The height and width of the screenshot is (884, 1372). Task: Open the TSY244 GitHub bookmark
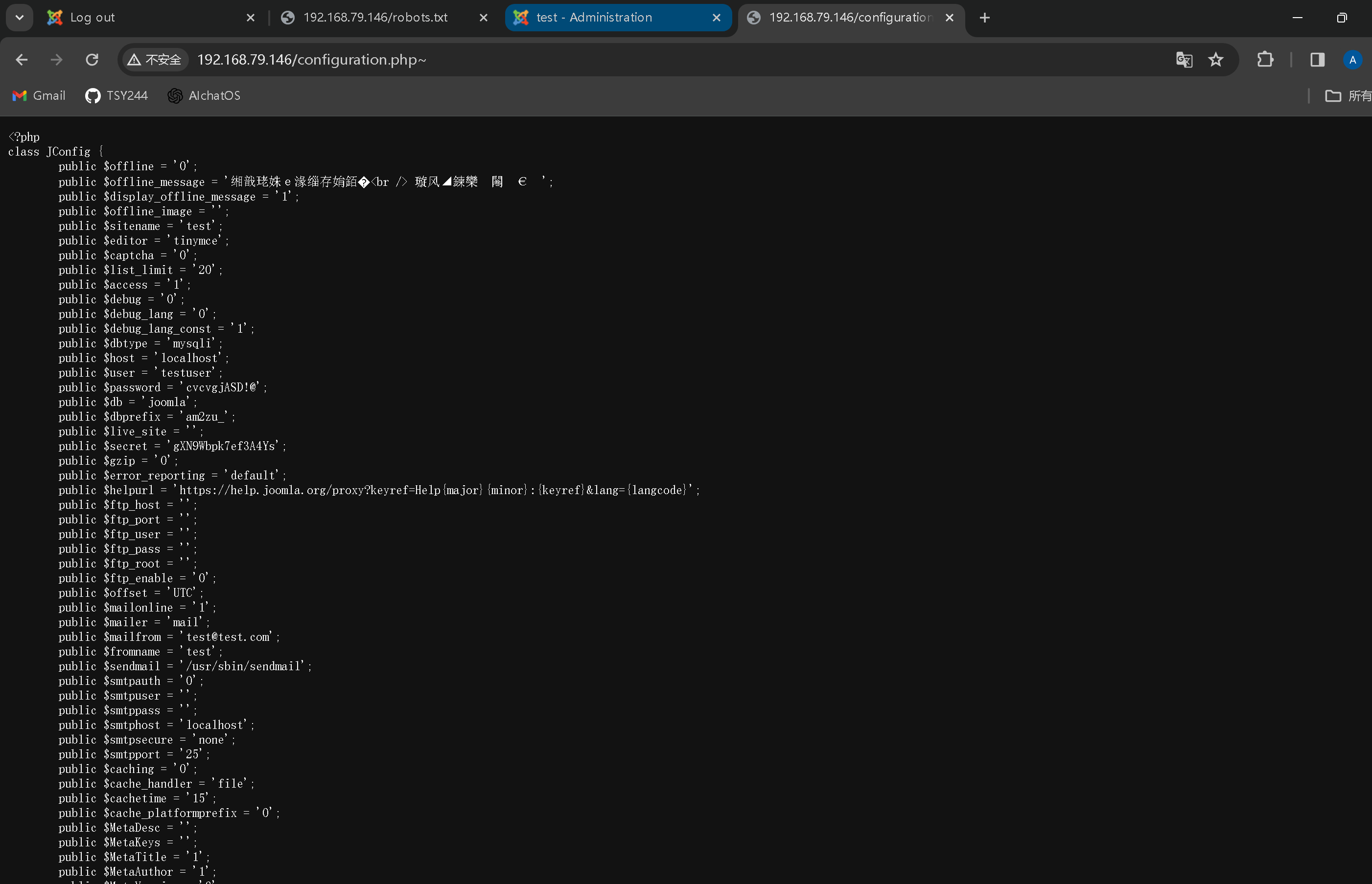point(116,96)
